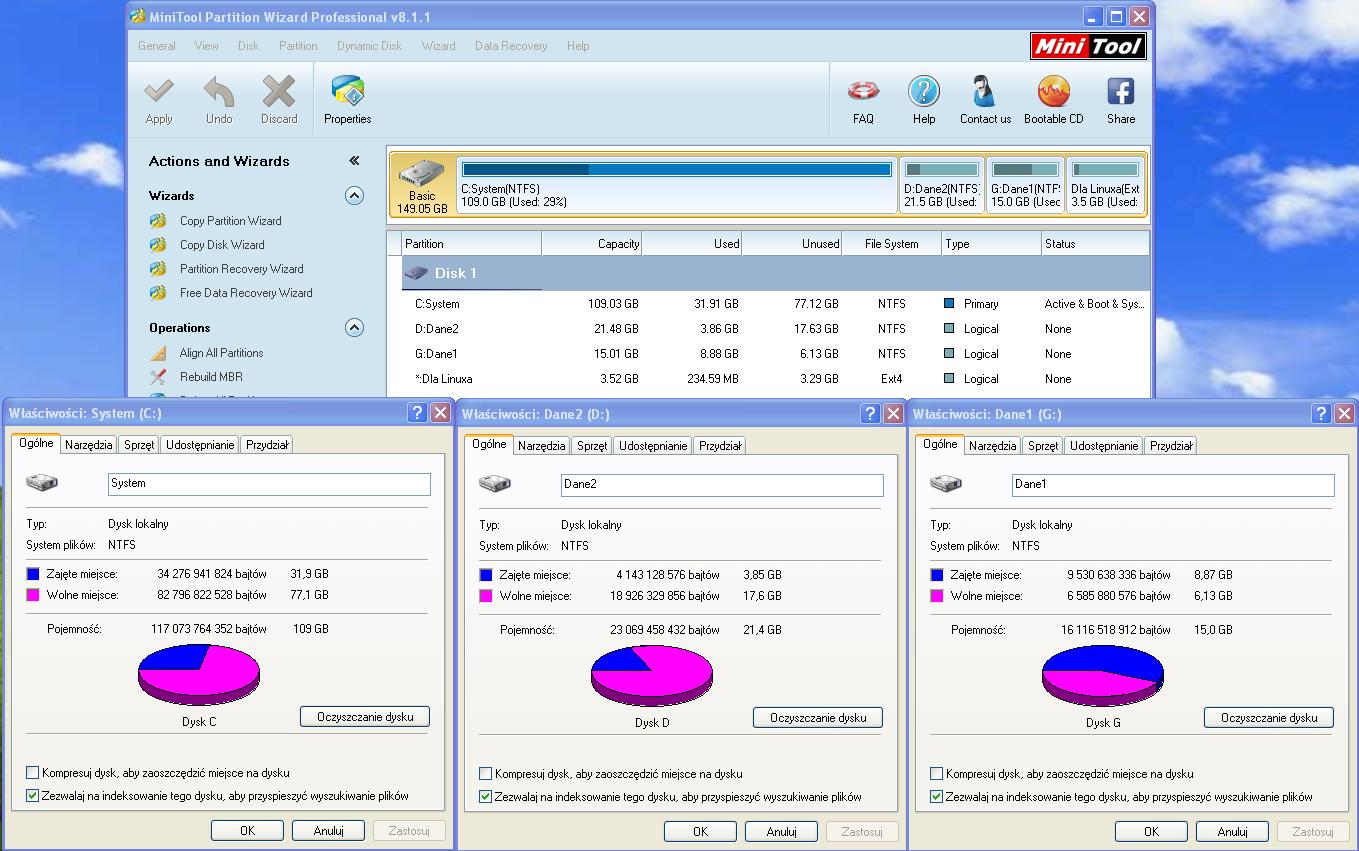Disable indexing checkbox for Dane2 (D:)
This screenshot has width=1359, height=851.
pyautogui.click(x=485, y=797)
